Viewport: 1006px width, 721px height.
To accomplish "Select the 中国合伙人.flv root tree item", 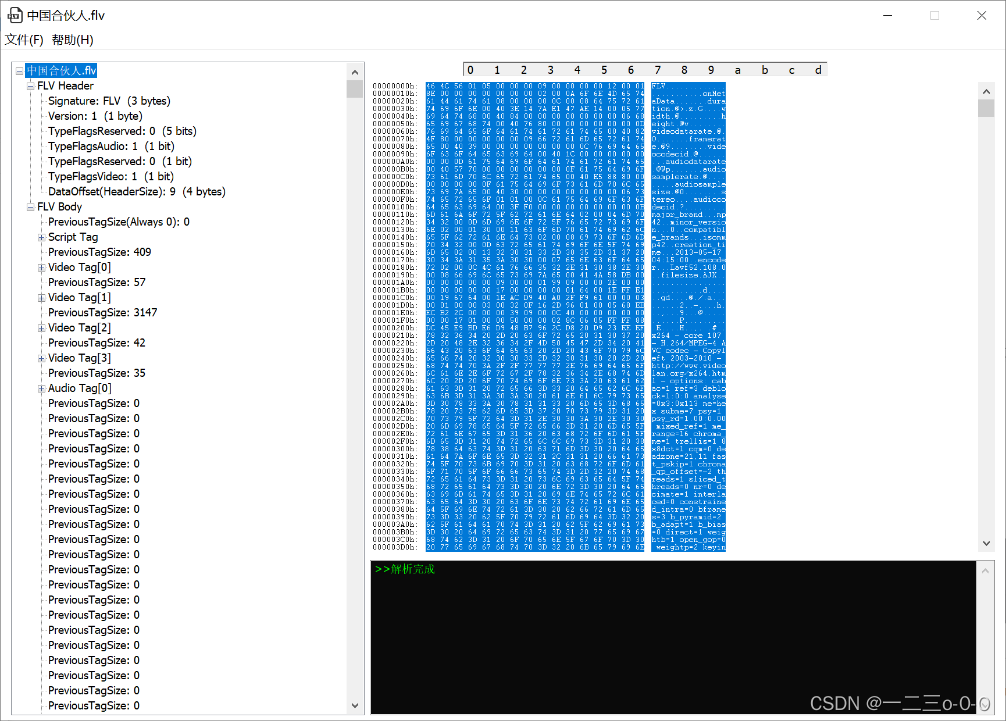I will pyautogui.click(x=62, y=71).
